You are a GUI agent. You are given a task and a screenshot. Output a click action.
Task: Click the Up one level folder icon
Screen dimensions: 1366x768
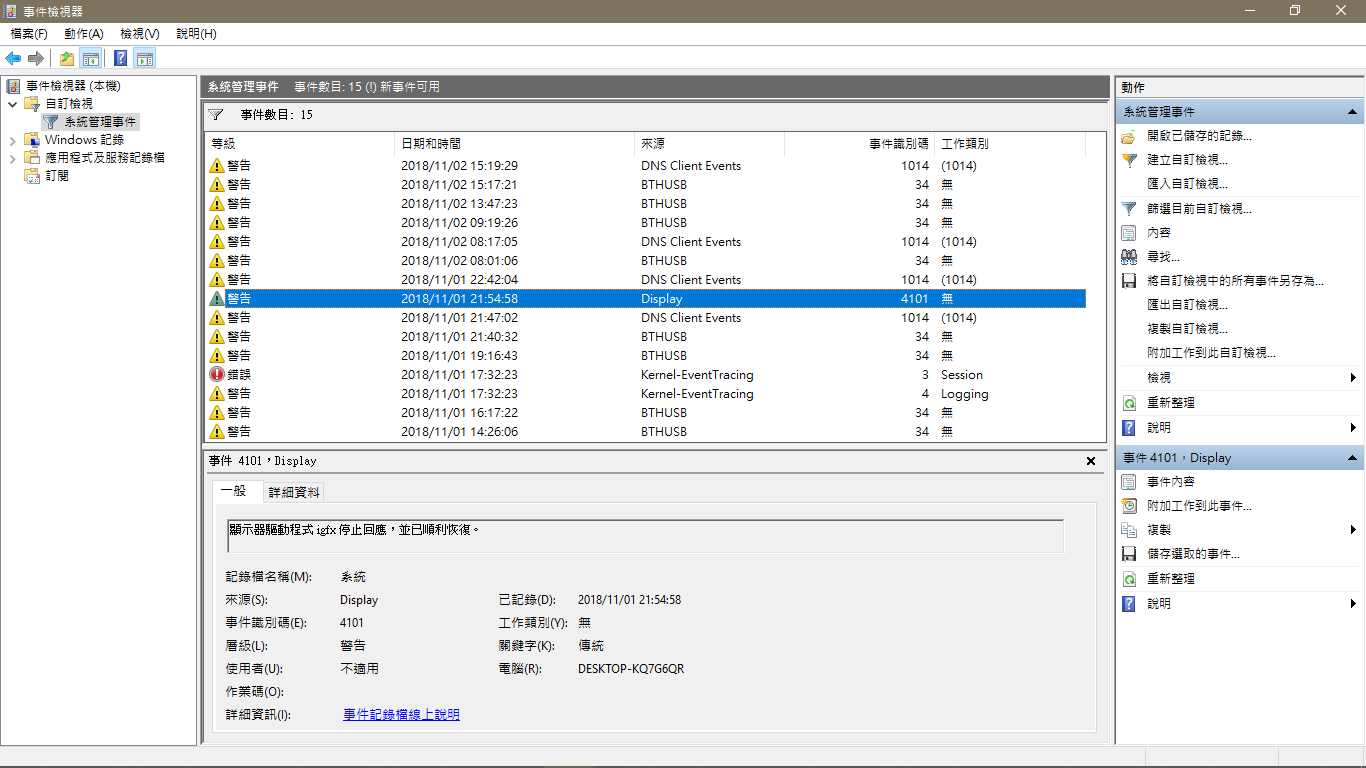(x=67, y=58)
